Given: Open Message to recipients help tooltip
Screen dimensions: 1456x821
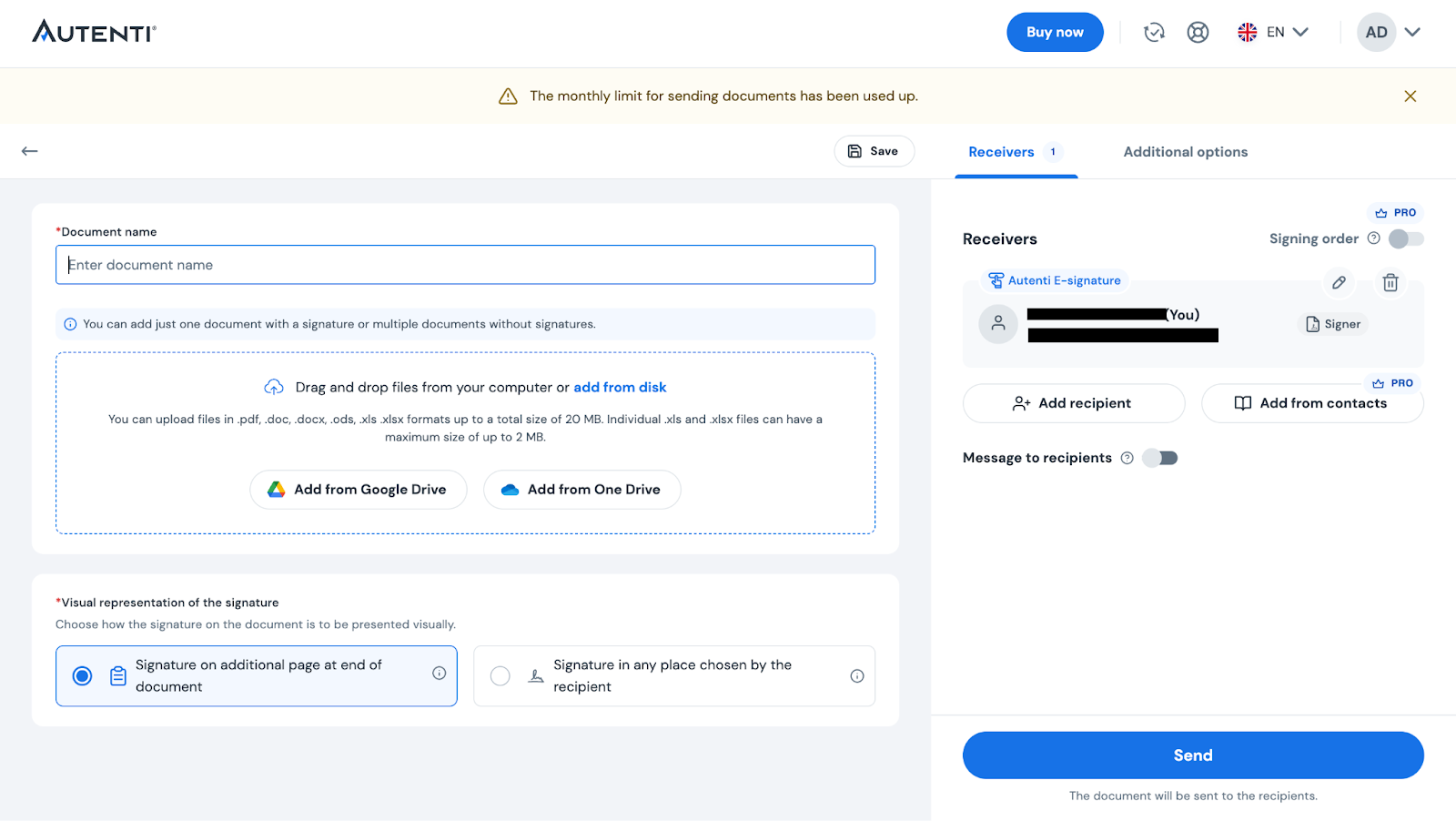Looking at the screenshot, I should point(1127,458).
